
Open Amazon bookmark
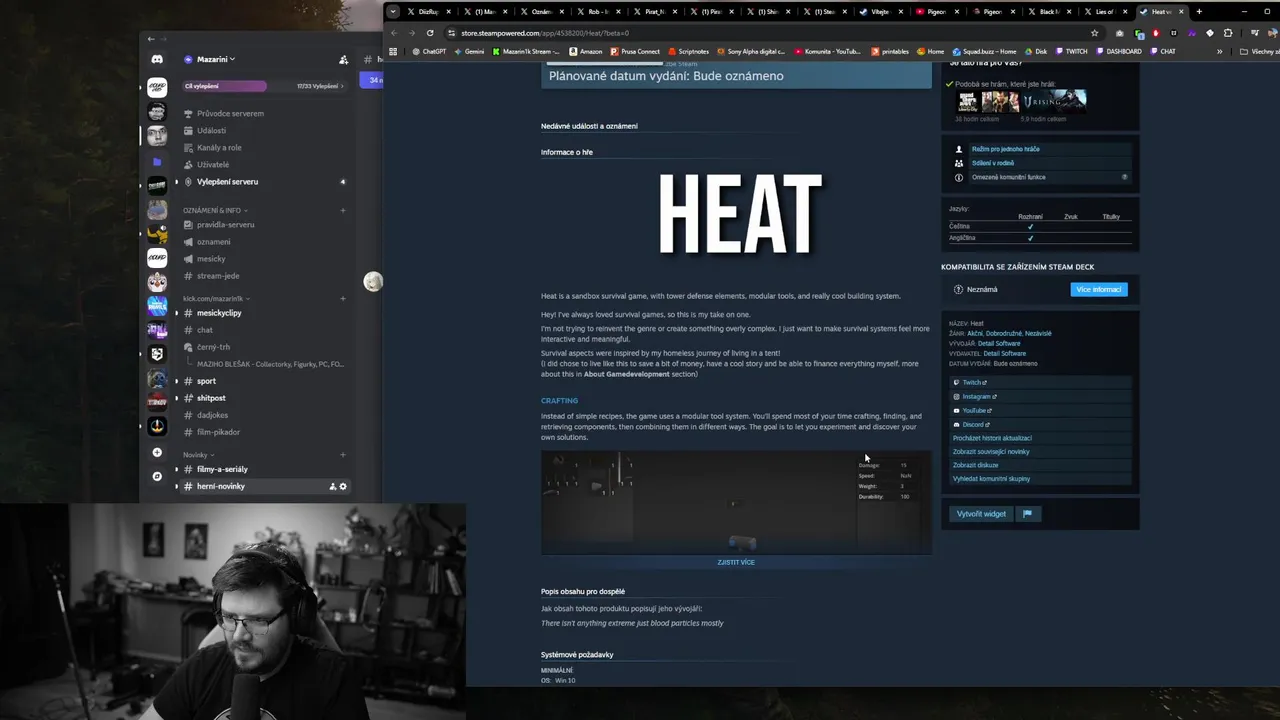(586, 51)
